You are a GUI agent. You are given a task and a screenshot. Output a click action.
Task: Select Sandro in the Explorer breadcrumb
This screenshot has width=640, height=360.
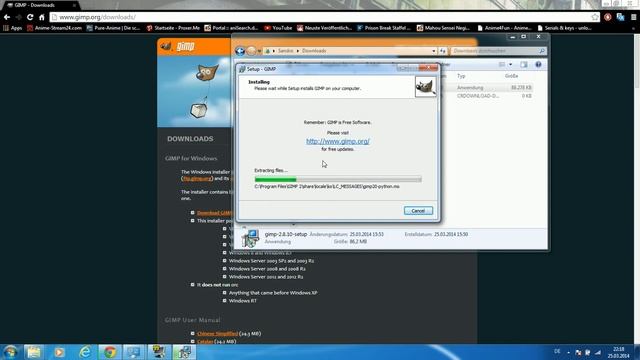tap(286, 51)
